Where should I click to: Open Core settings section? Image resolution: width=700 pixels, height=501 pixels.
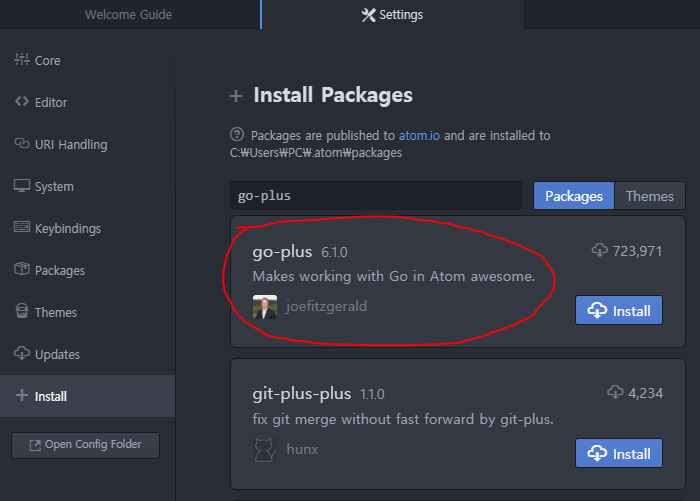[x=88, y=60]
